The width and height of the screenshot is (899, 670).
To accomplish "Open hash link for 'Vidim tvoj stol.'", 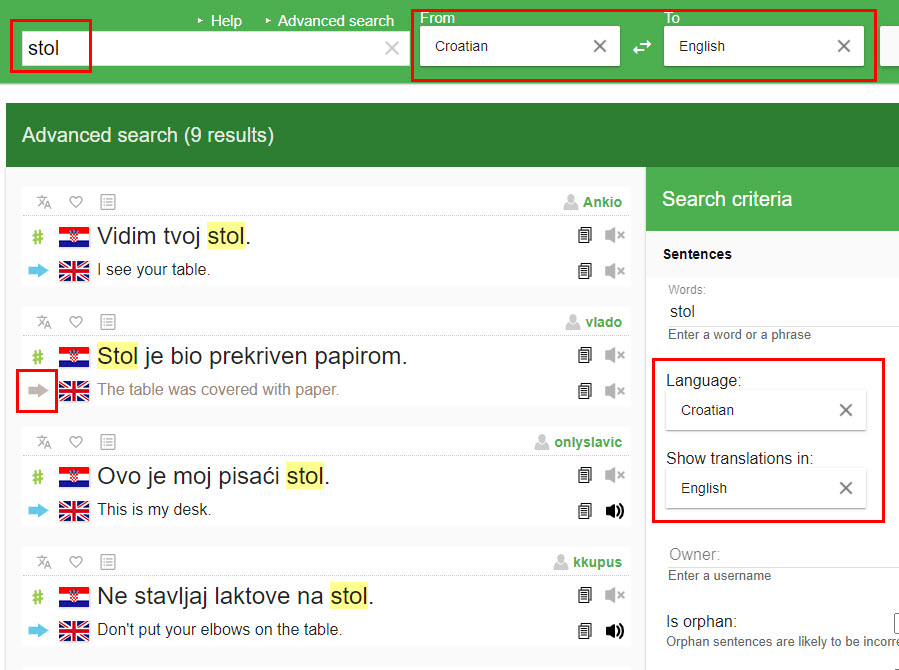I will (38, 237).
